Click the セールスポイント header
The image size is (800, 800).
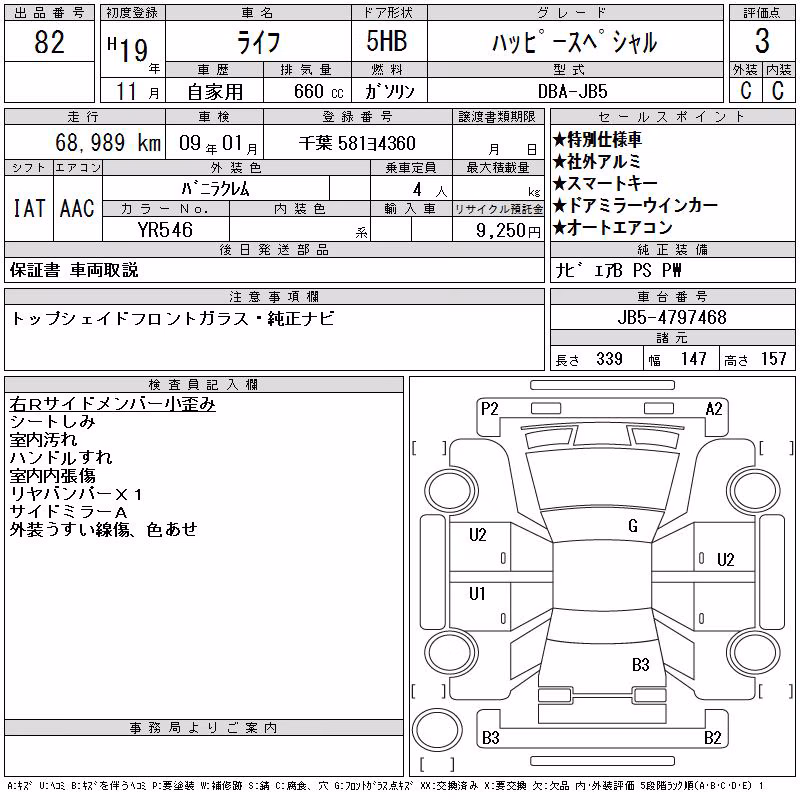click(672, 116)
